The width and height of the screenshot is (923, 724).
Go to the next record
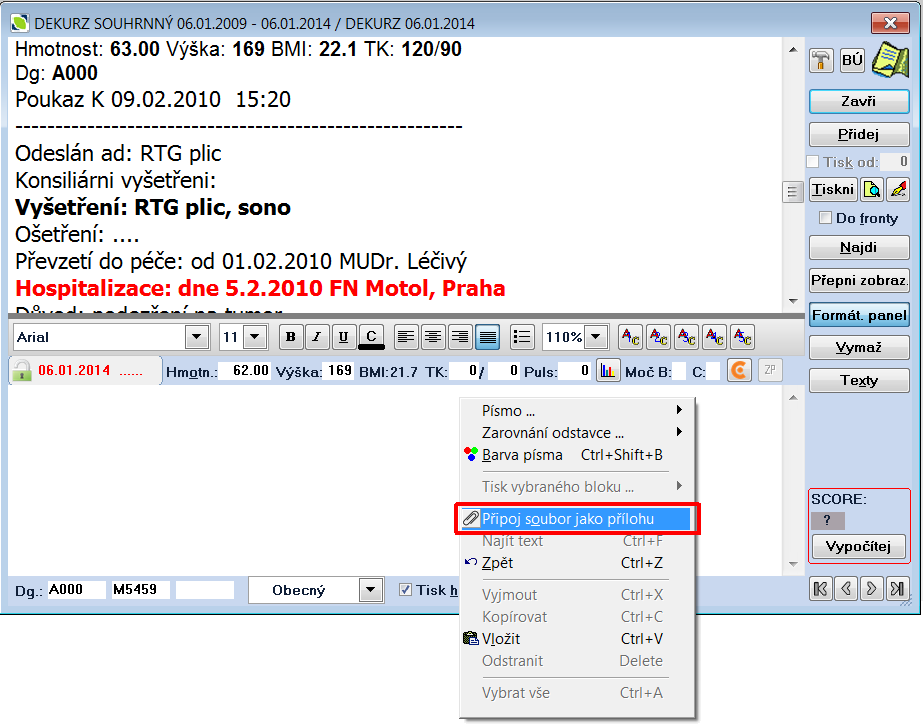(871, 589)
